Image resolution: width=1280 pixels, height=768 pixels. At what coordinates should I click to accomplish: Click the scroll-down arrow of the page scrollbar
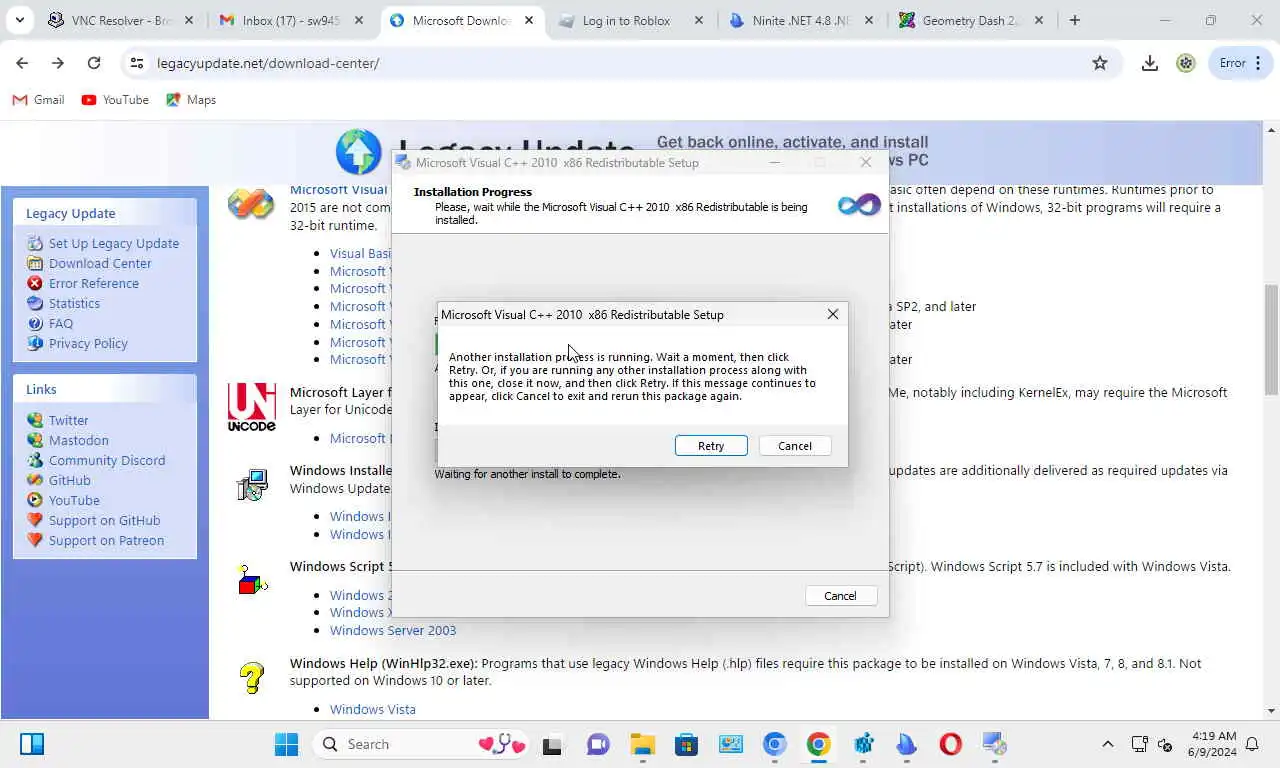1272,711
